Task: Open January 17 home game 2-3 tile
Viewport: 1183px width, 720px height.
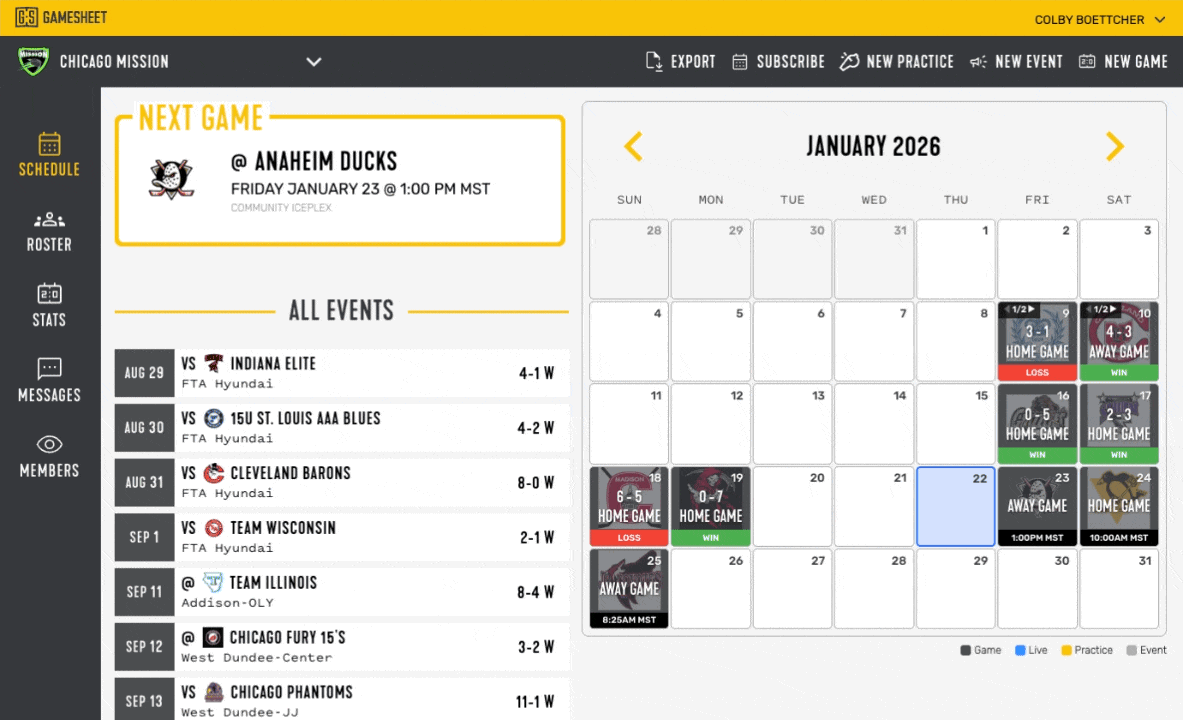Action: click(1119, 423)
